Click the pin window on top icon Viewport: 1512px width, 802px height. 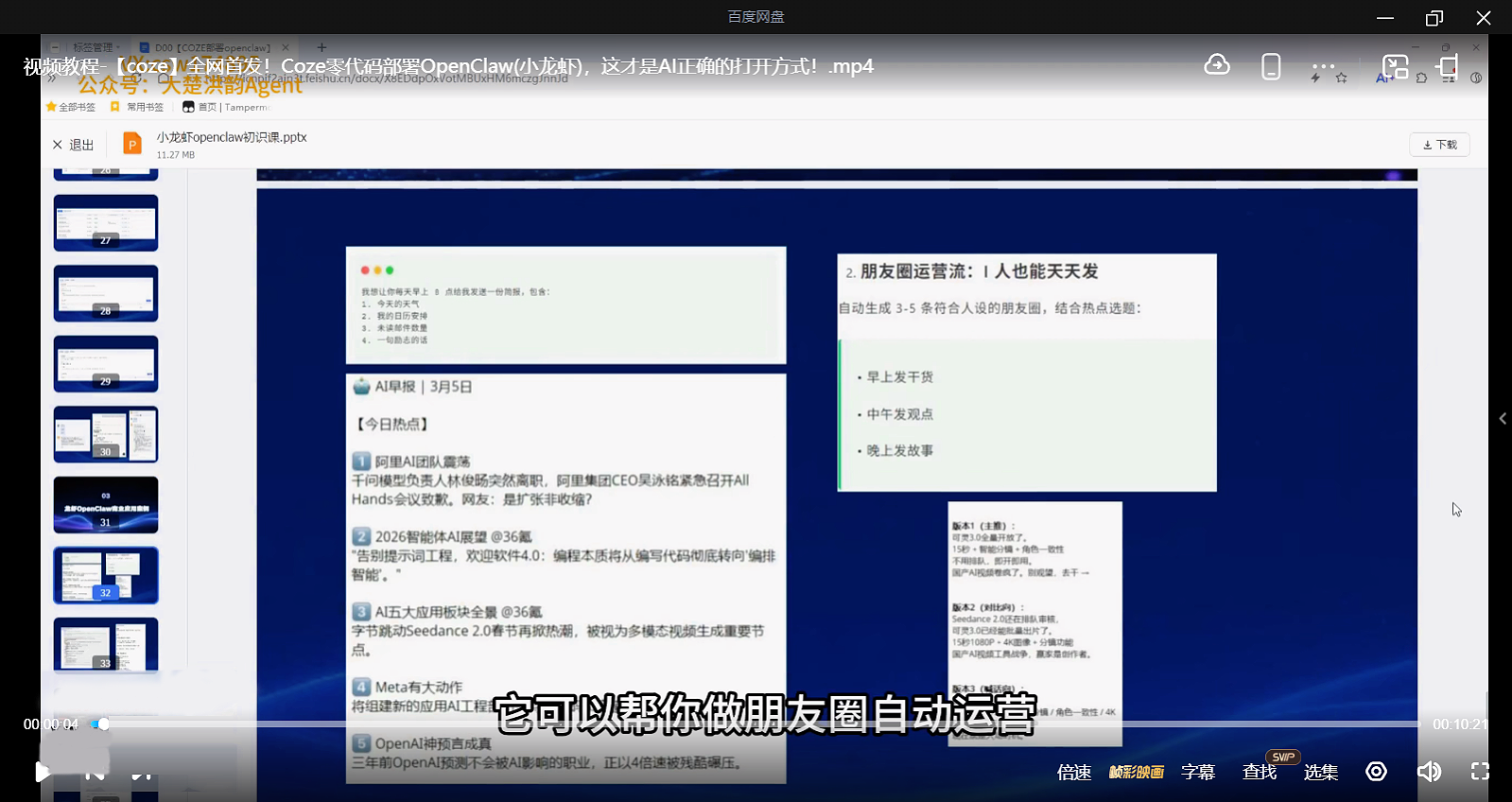point(1447,66)
